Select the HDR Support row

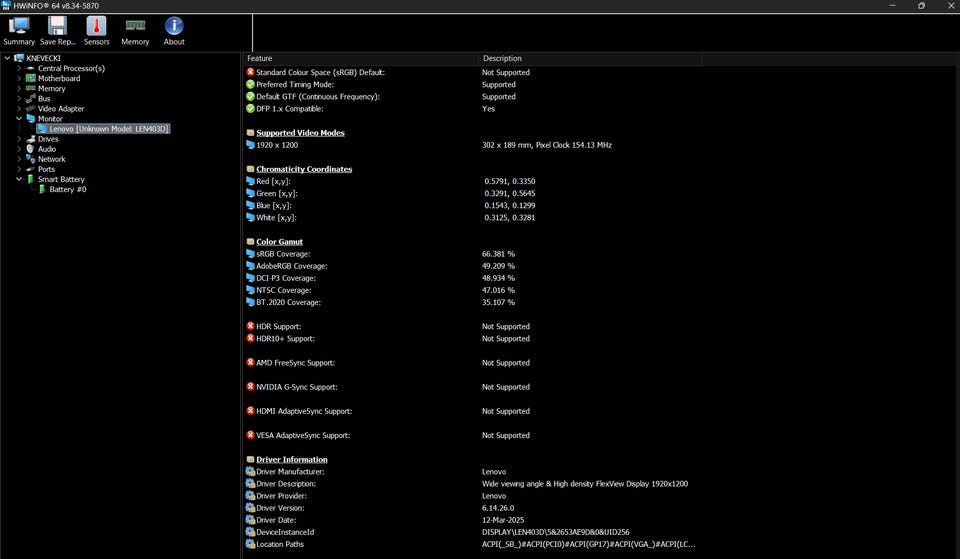(x=278, y=326)
